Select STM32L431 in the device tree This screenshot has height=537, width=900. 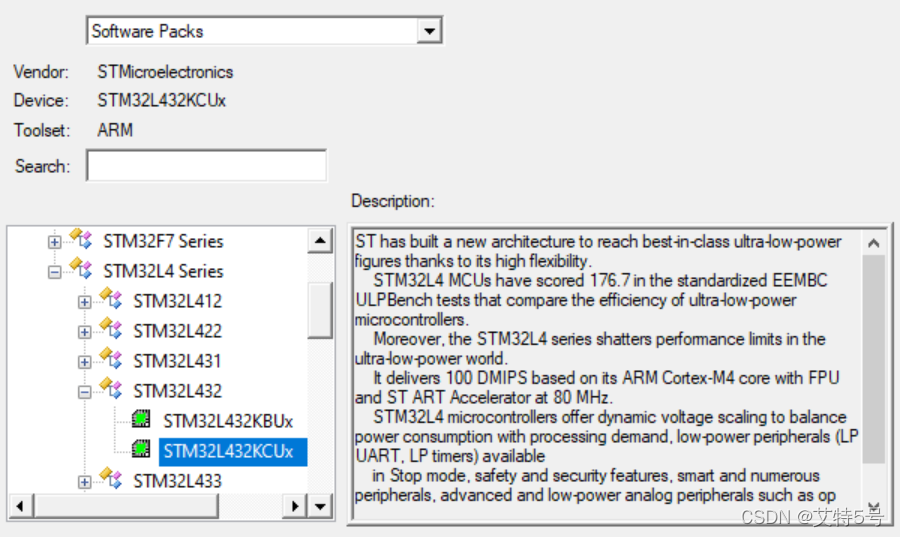coord(177,361)
